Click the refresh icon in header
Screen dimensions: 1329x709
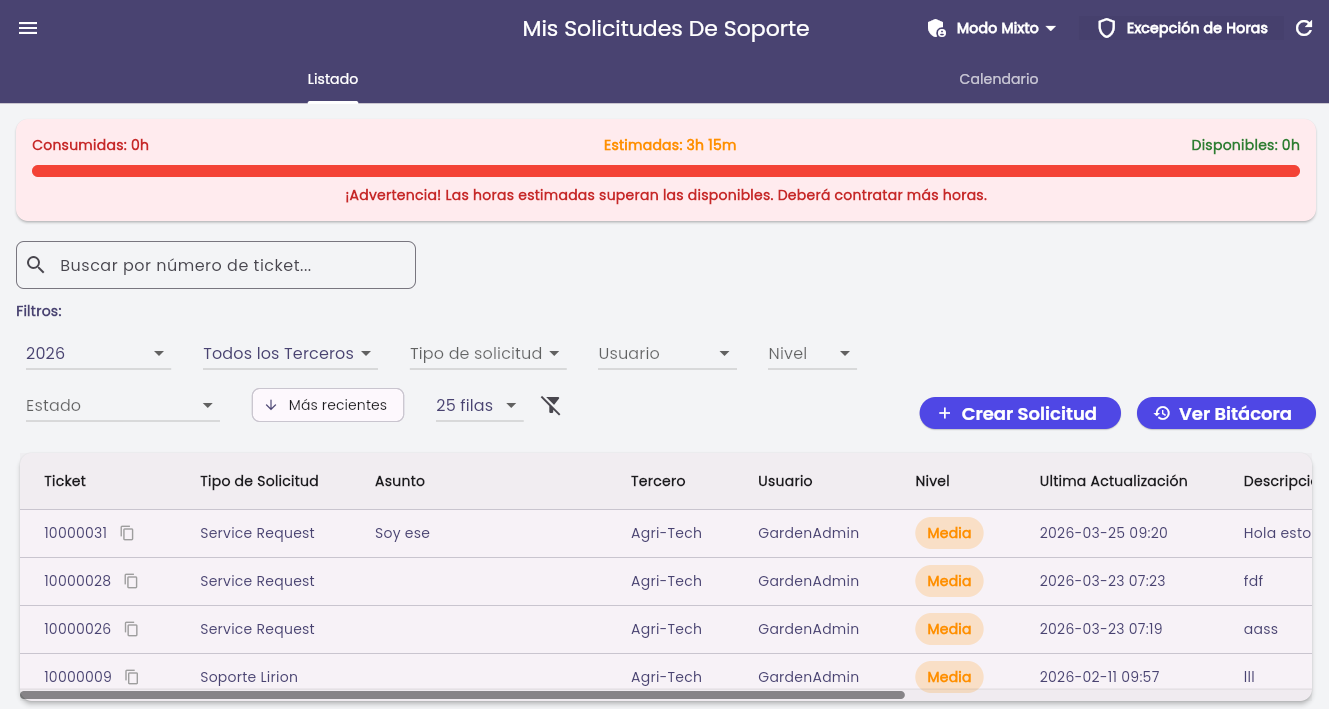point(1304,28)
